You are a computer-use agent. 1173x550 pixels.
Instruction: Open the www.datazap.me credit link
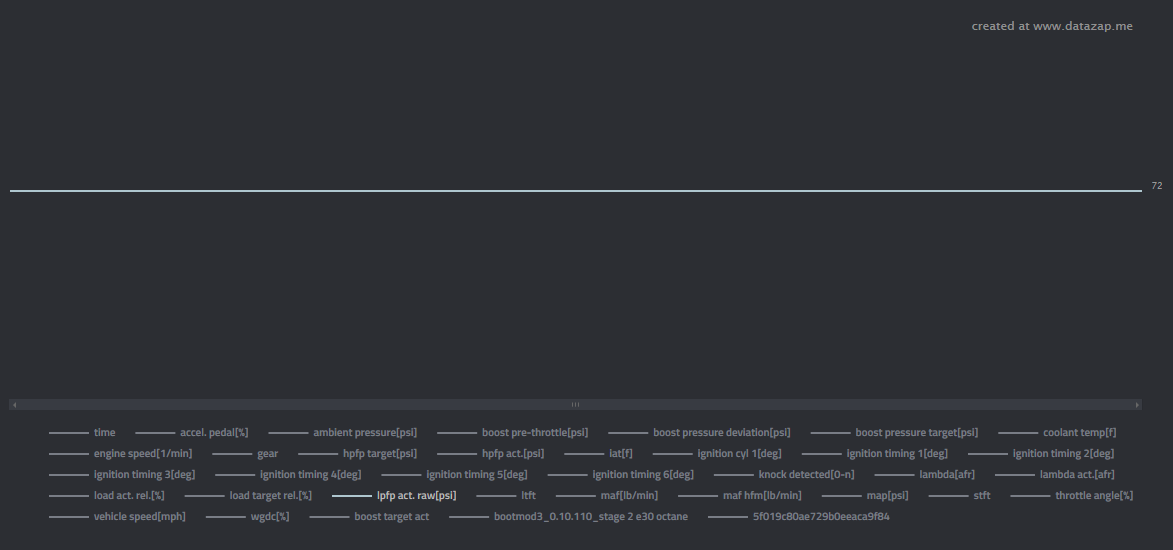(x=1051, y=26)
